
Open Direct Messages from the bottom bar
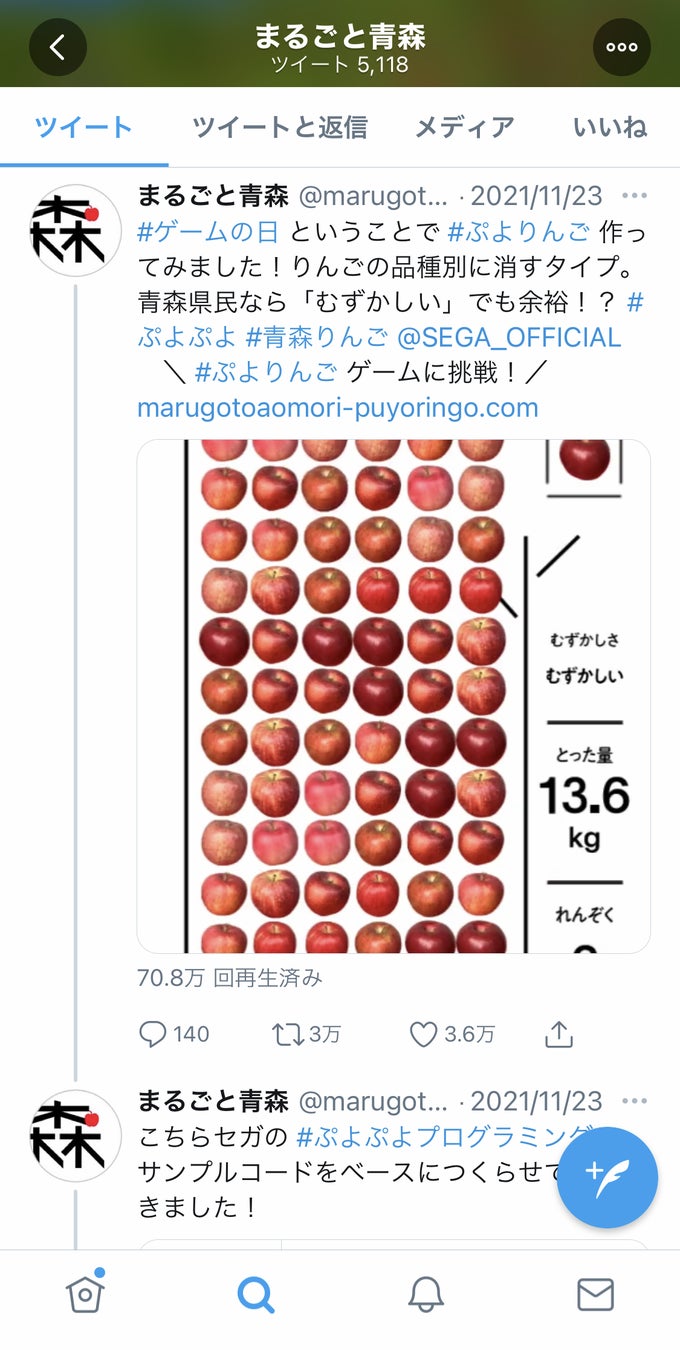pos(594,1292)
